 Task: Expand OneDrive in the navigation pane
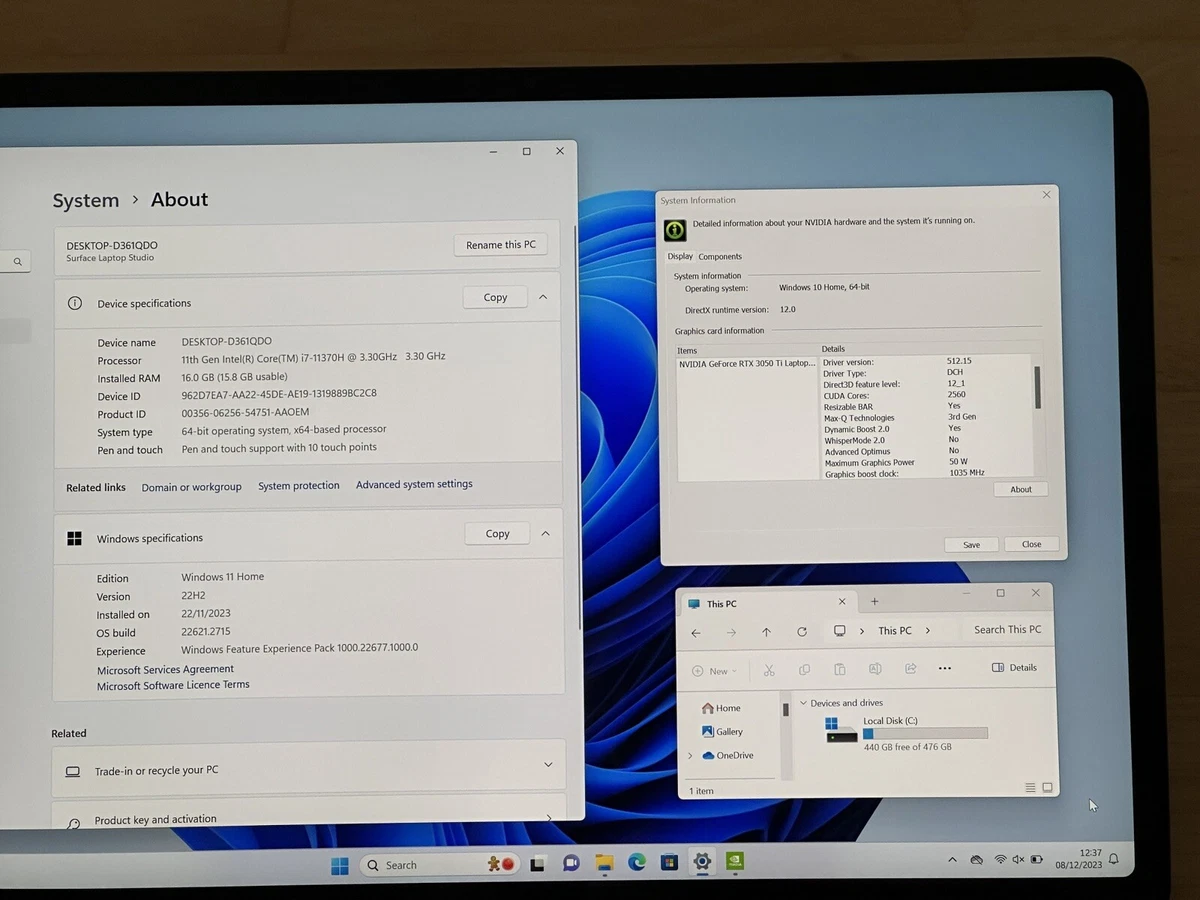[x=690, y=756]
